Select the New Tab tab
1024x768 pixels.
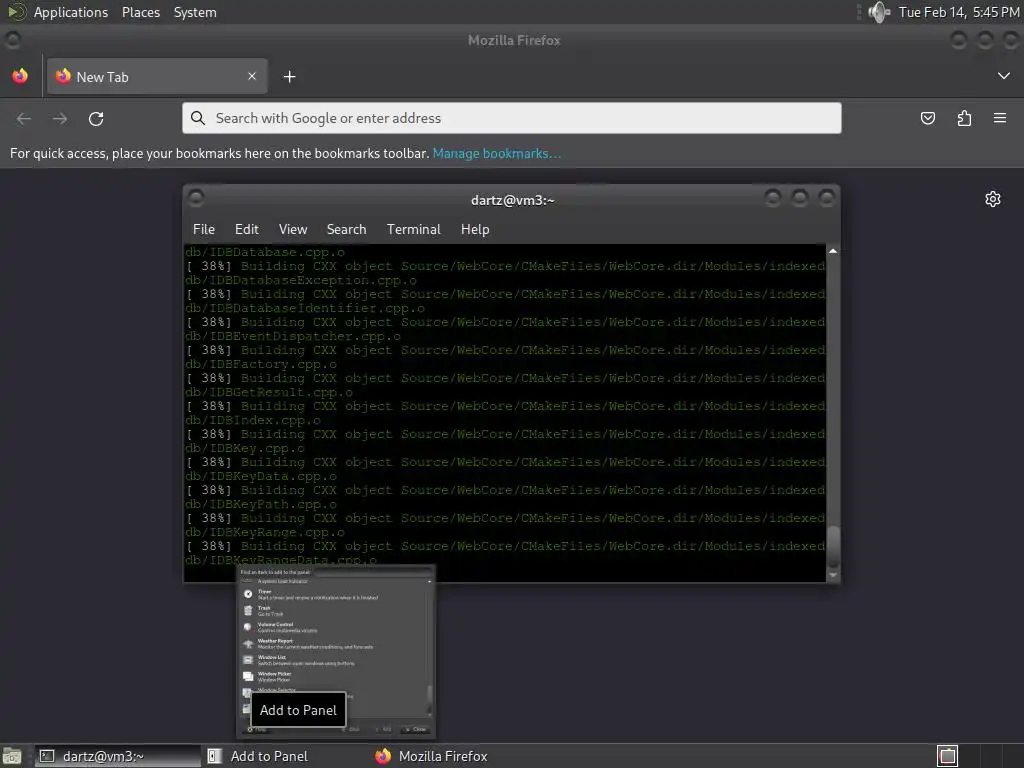[157, 76]
